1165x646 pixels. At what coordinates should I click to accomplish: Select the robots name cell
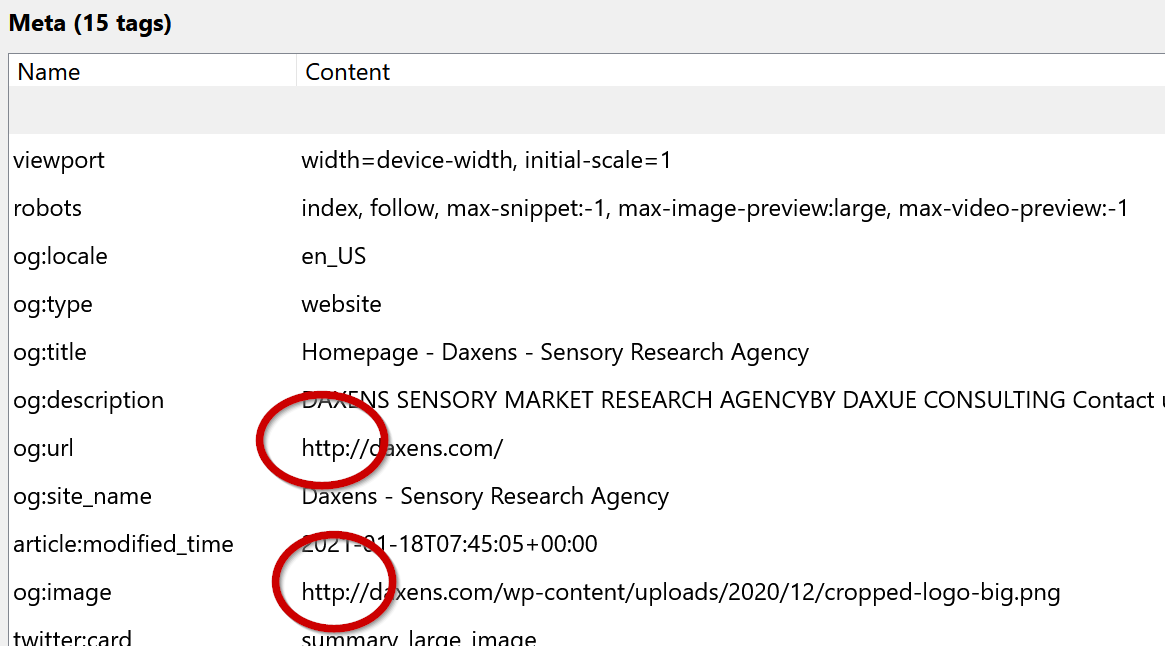[48, 208]
